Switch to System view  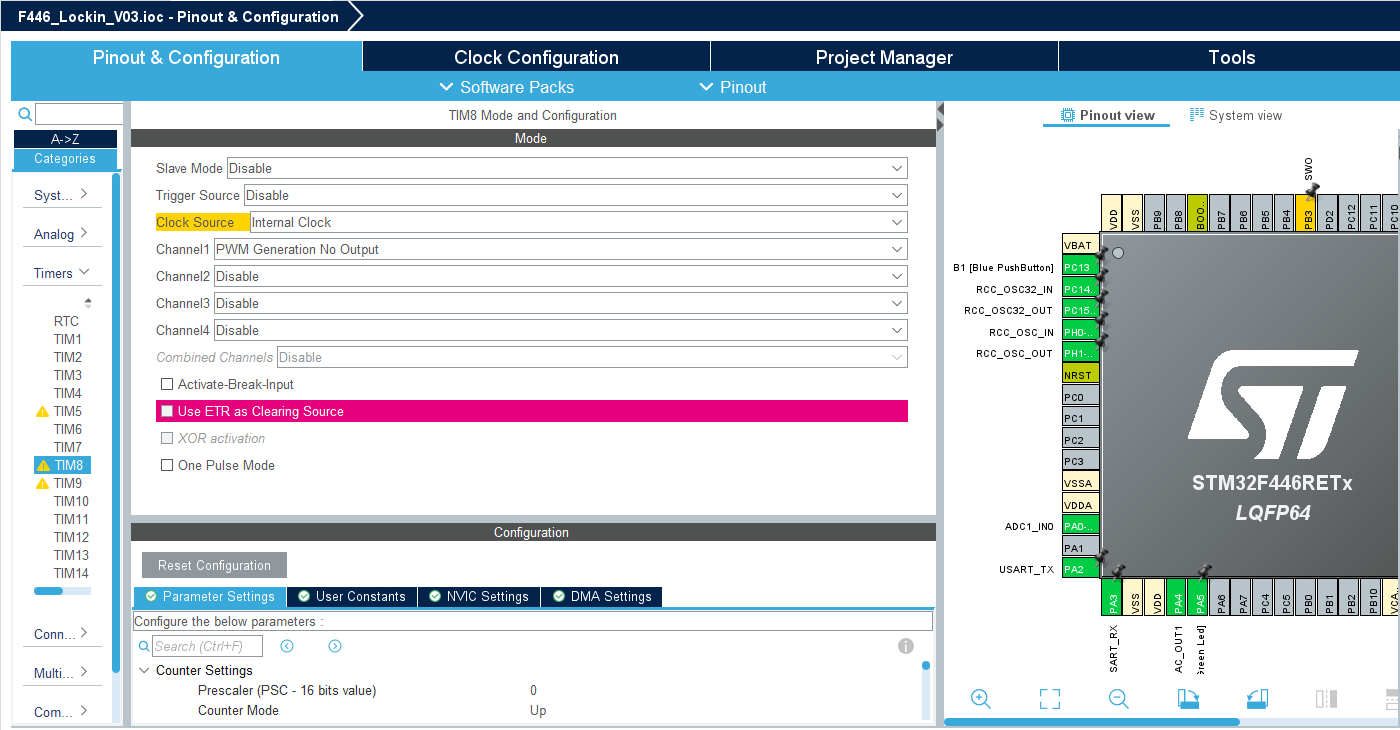point(1236,115)
